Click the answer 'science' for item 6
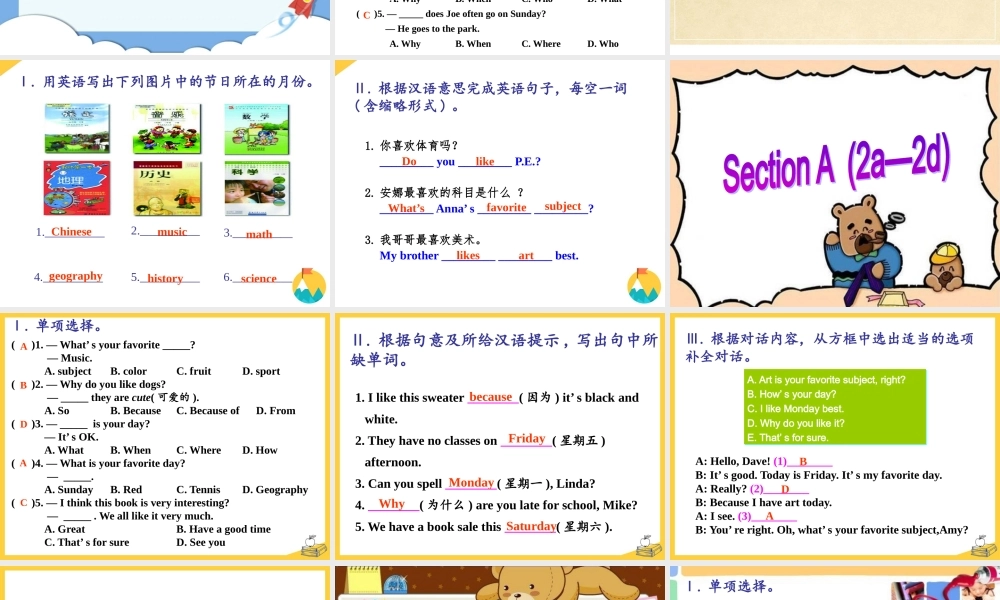1000x600 pixels. point(258,278)
